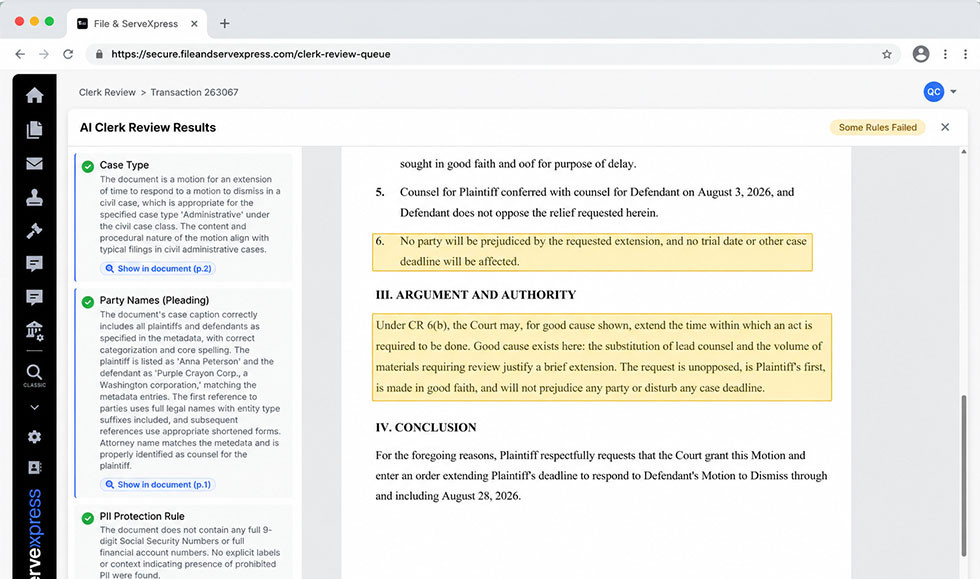980x579 pixels.
Task: Select the Party Names (Pleading) rule heading
Action: [x=154, y=300]
